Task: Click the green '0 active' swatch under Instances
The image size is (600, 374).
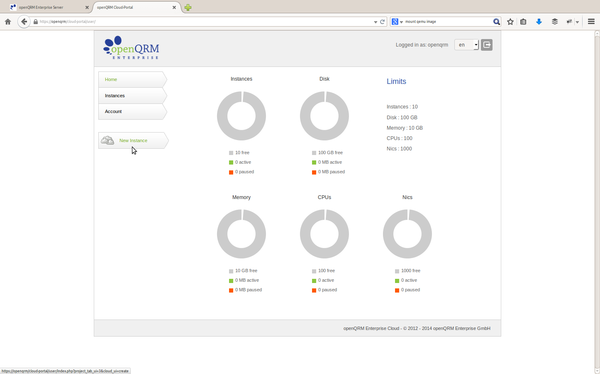Action: [x=231, y=162]
